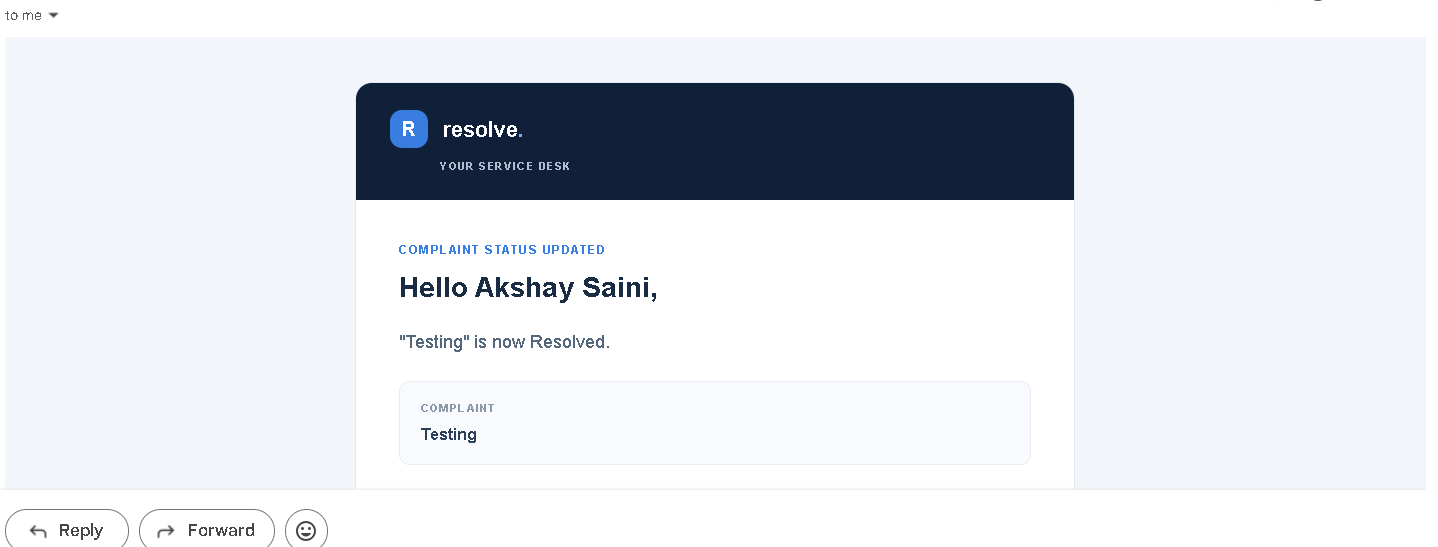Click the "COMPLAINT STATUS UPDATED" label

502,250
